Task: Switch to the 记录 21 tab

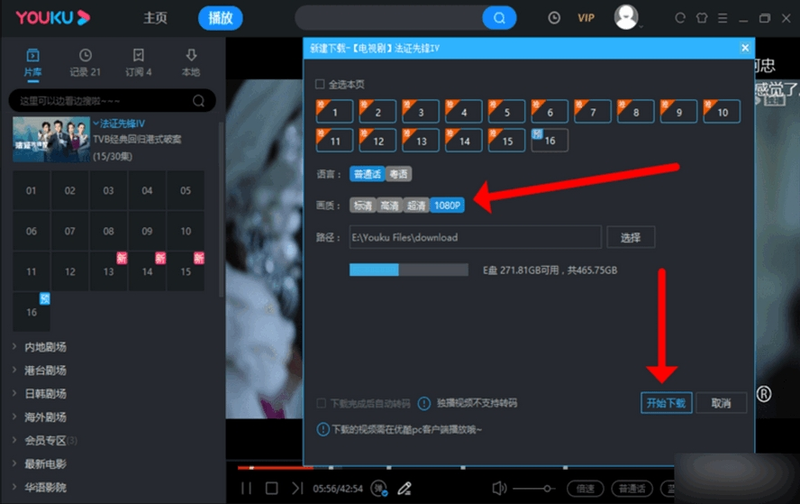Action: (85, 62)
